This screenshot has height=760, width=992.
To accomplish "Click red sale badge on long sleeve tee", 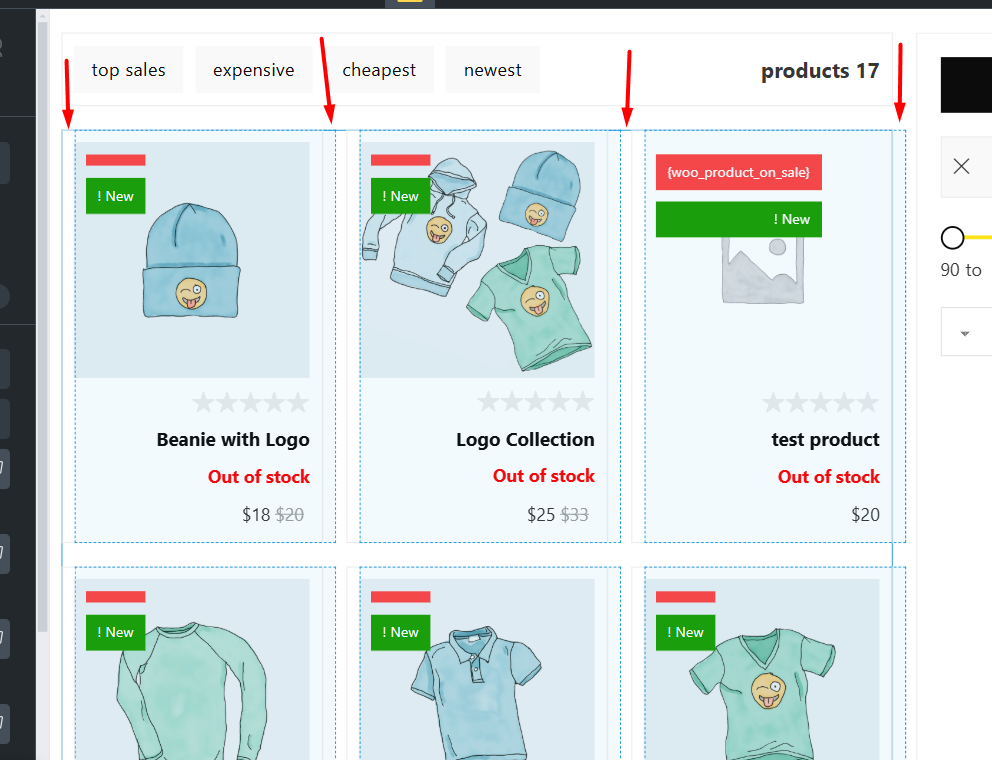I will (x=116, y=597).
